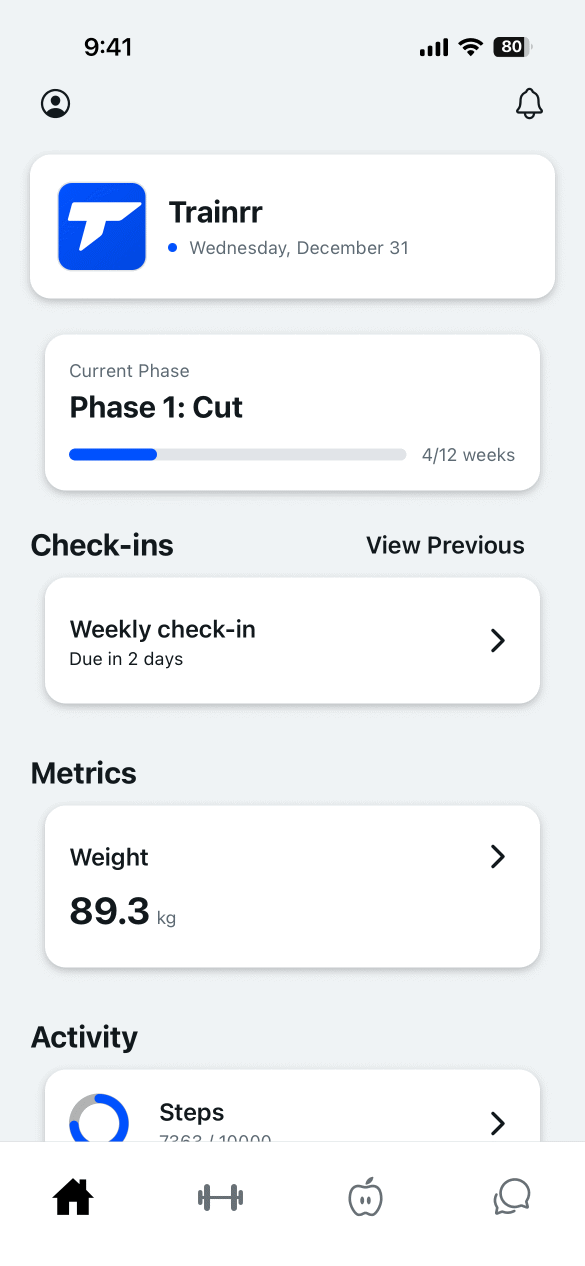Viewport: 585px width, 1266px height.
Task: Click the 4/12 weeks progress bar
Action: tap(237, 454)
